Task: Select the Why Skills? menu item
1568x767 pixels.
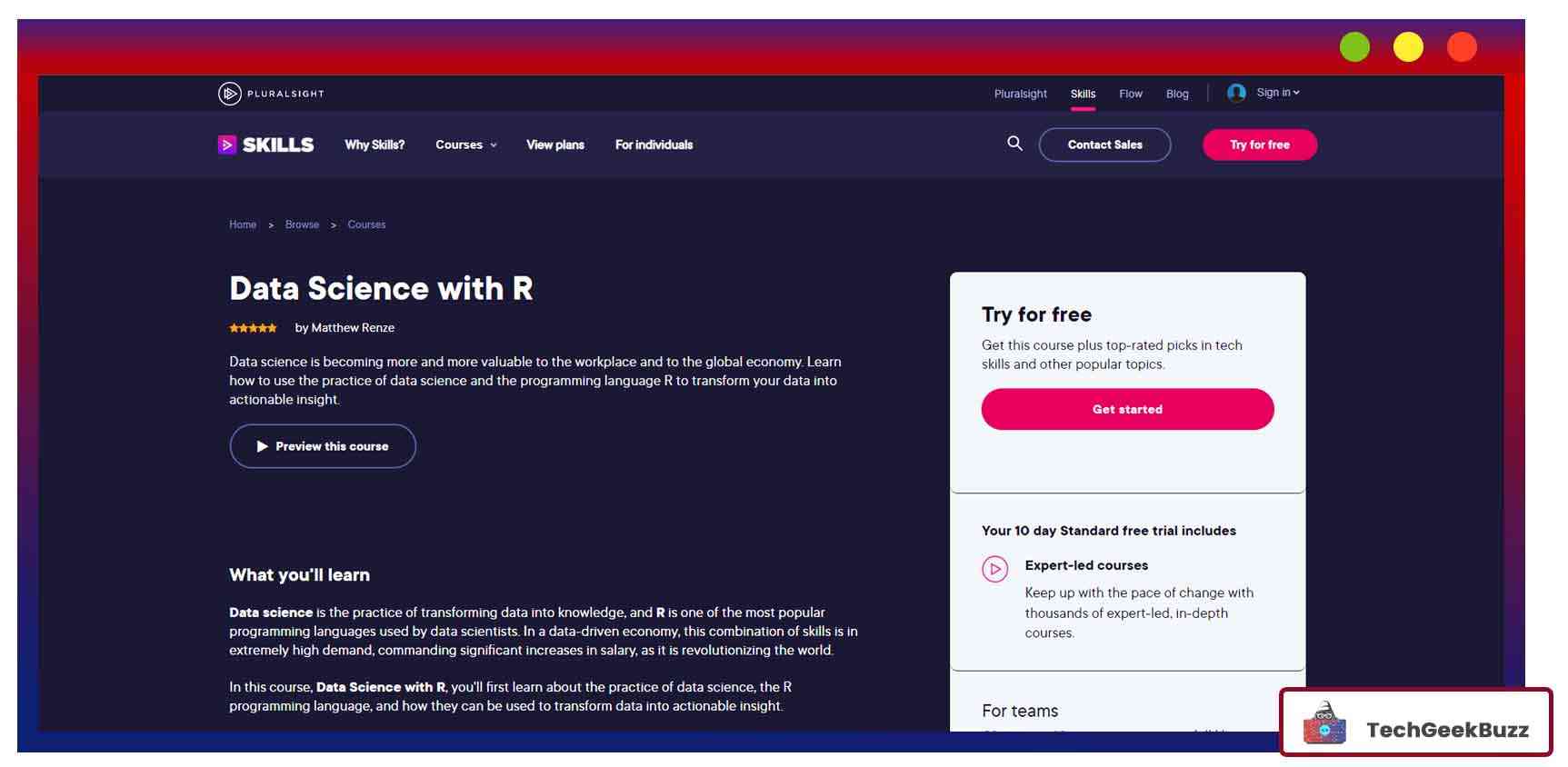Action: click(x=375, y=144)
